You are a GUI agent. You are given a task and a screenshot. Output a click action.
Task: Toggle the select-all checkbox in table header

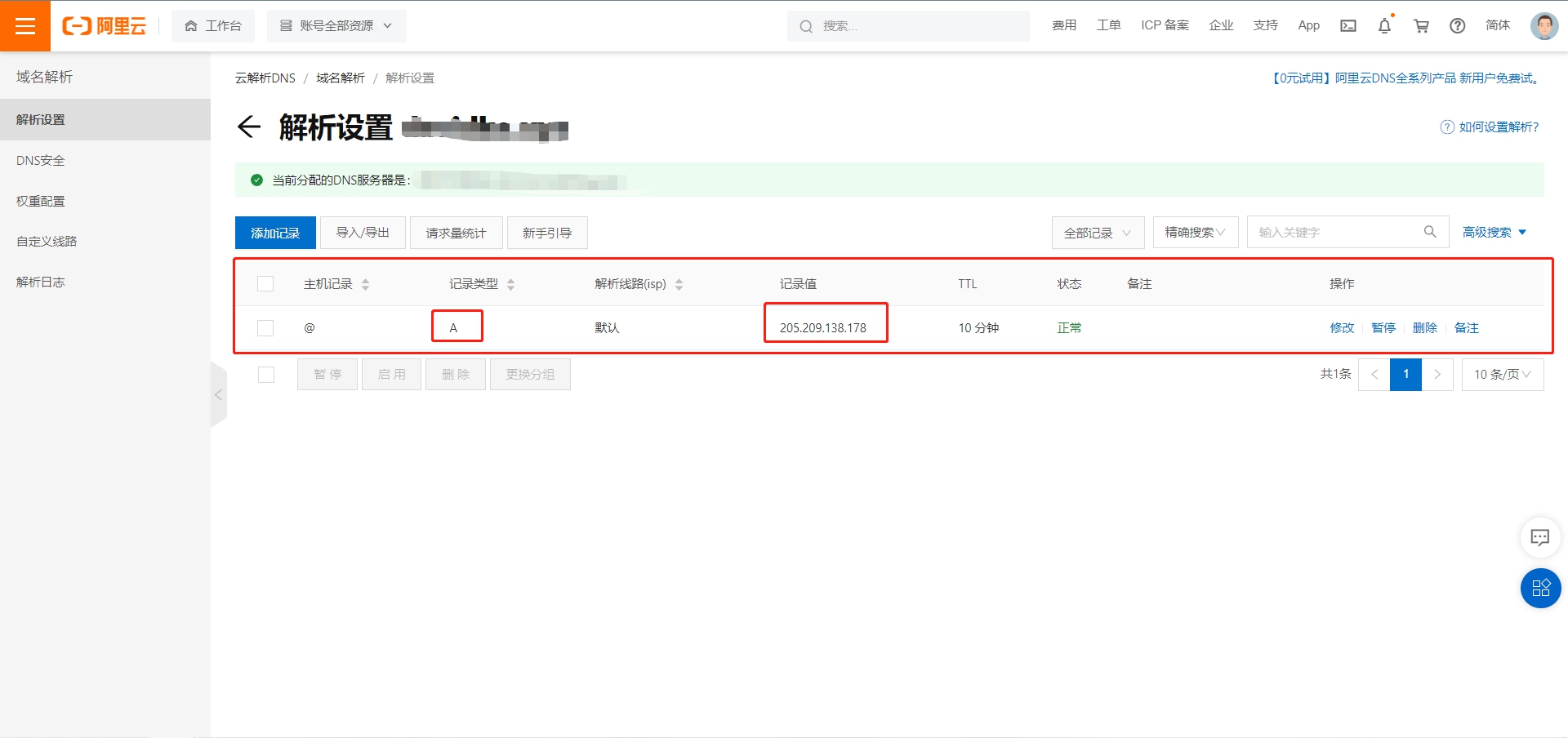point(265,283)
